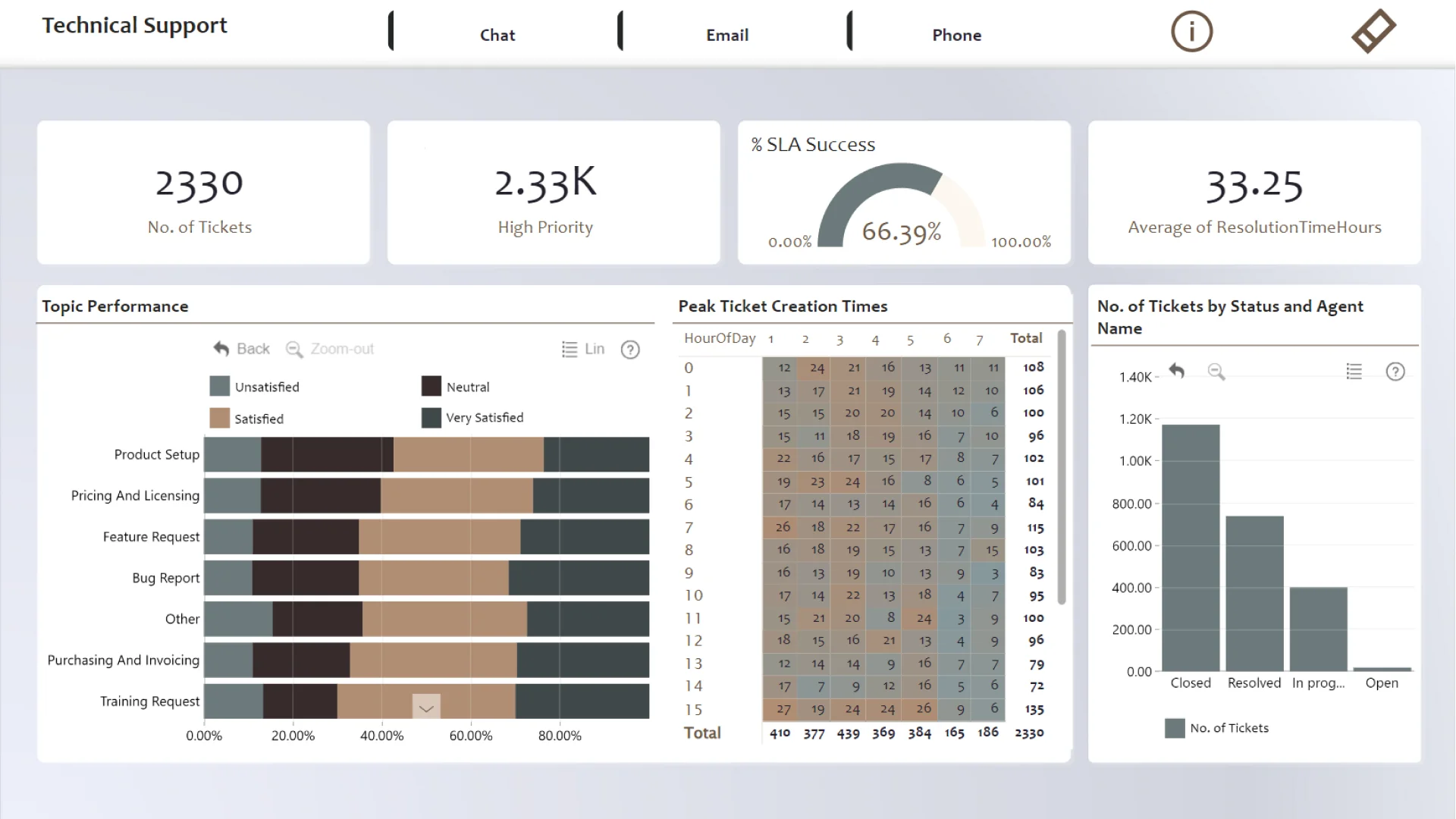Click Zoom-out magnifier in Topic Performance
This screenshot has height=819, width=1456.
[293, 349]
